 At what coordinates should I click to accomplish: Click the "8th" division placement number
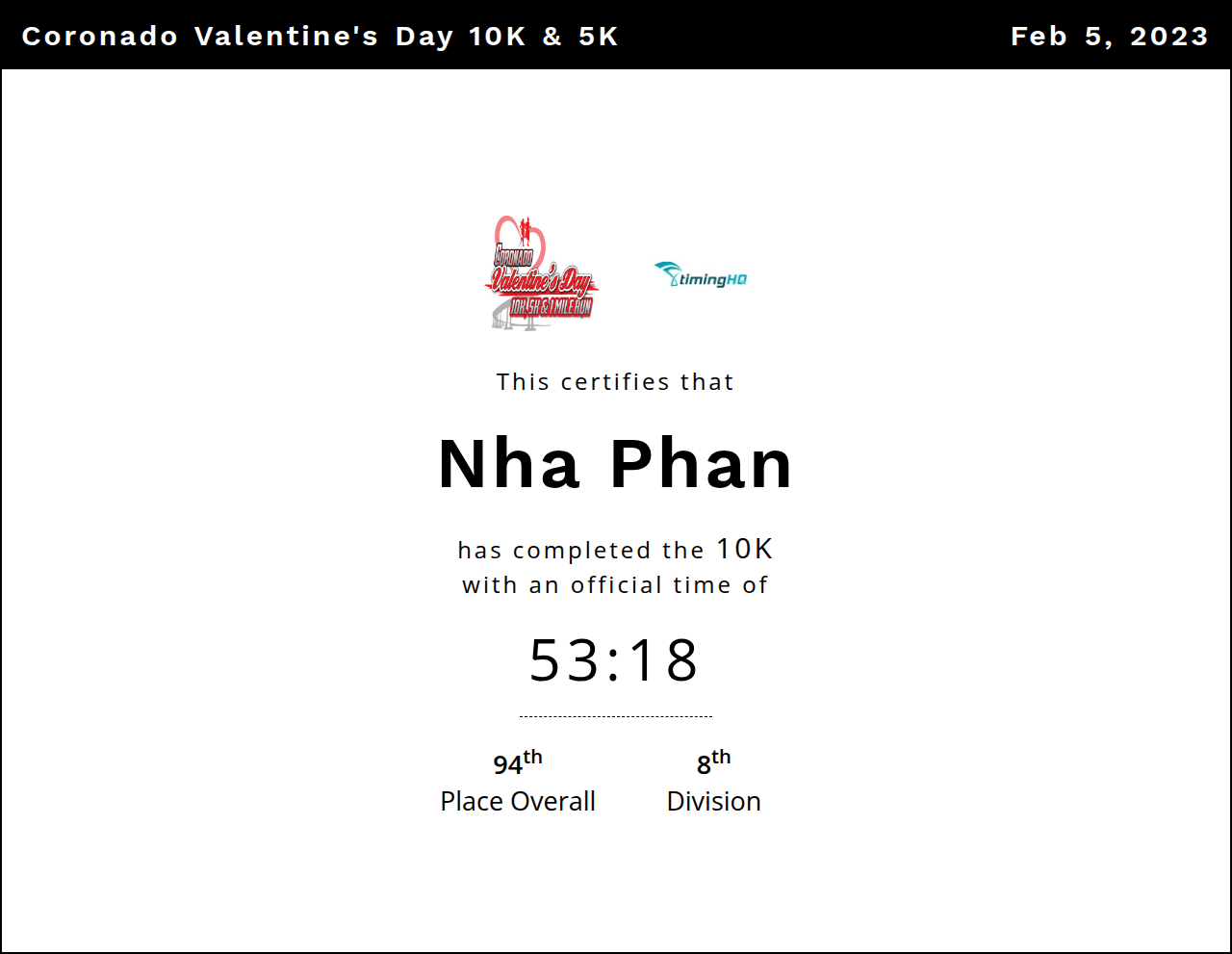click(x=713, y=762)
